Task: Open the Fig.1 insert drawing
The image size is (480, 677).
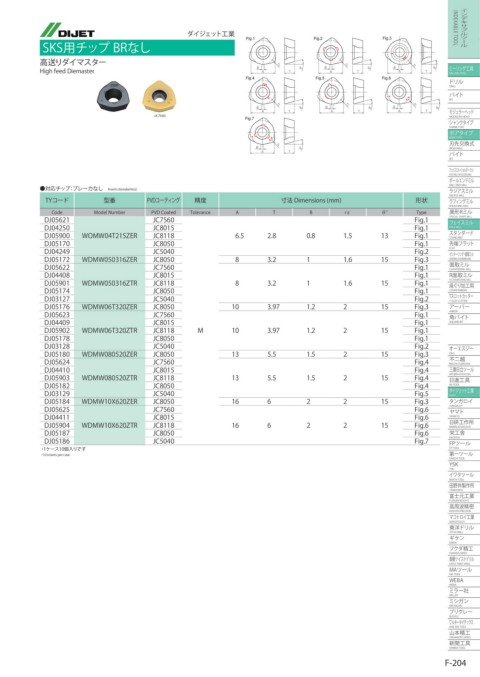Action: (x=276, y=55)
